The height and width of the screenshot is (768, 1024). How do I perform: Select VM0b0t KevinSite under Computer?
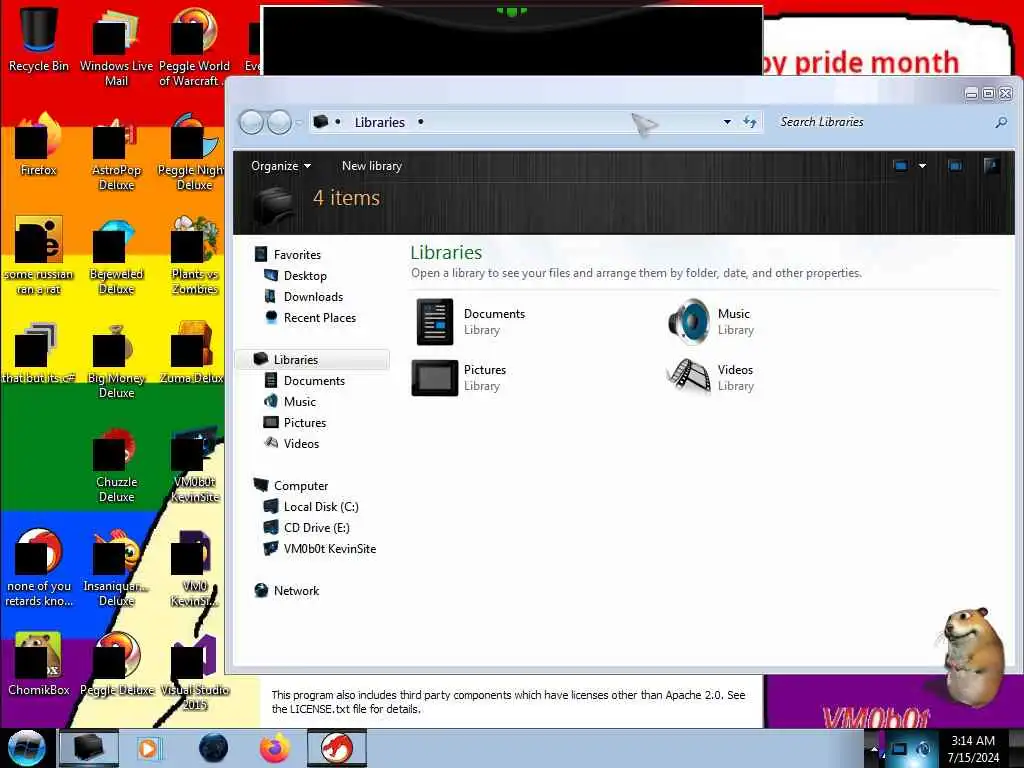[x=329, y=549]
